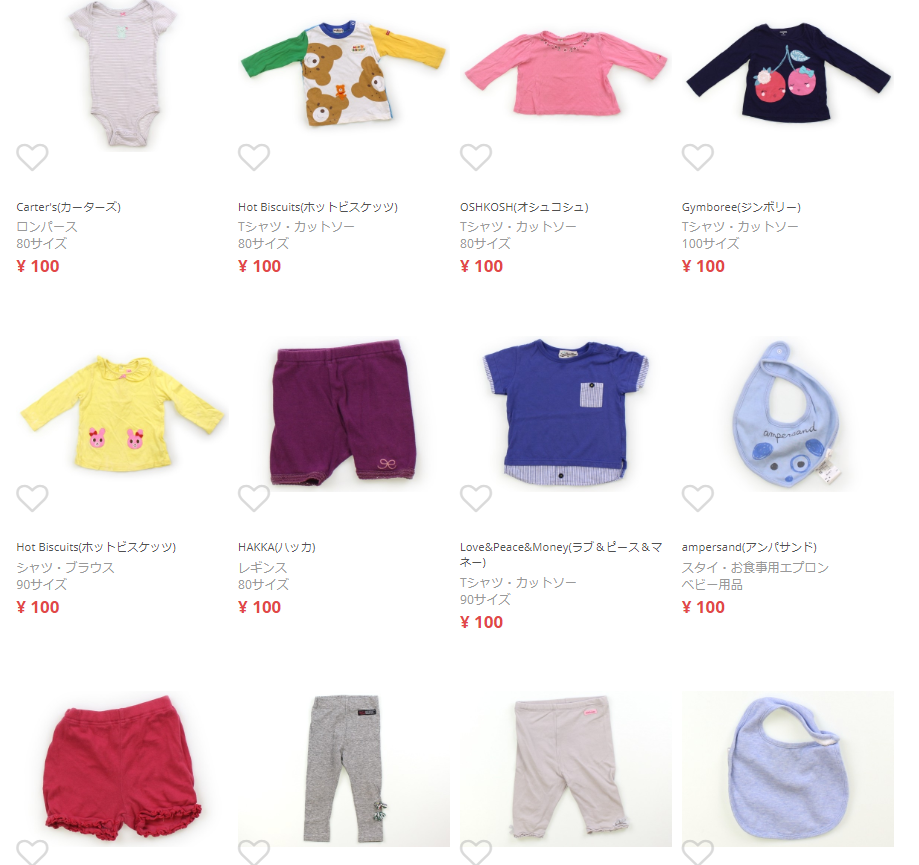This screenshot has width=919, height=865.
Task: Open the Carter's(カーターズ) brand link
Action: click(69, 207)
